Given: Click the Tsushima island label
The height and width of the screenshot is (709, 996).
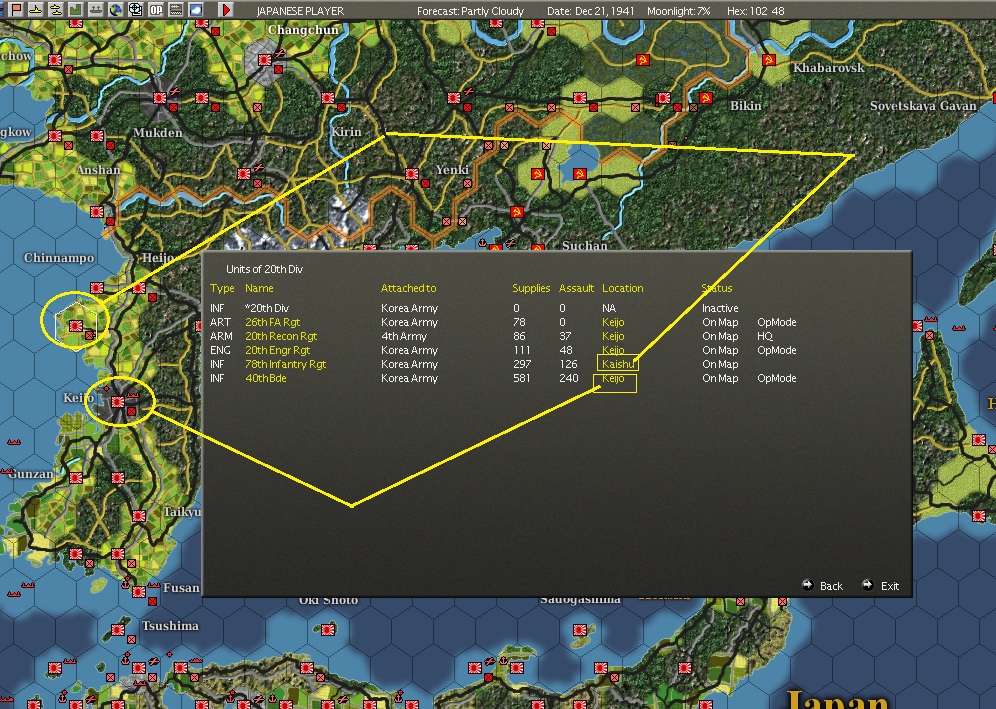Looking at the screenshot, I should 170,626.
